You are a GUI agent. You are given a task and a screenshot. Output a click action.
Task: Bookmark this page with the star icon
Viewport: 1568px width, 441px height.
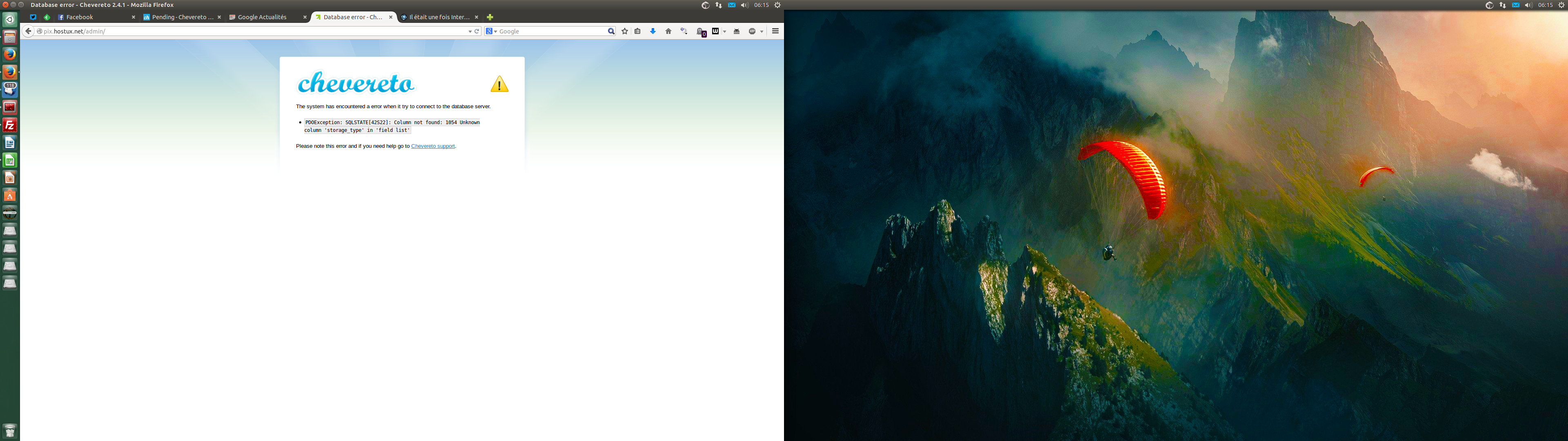click(x=624, y=31)
